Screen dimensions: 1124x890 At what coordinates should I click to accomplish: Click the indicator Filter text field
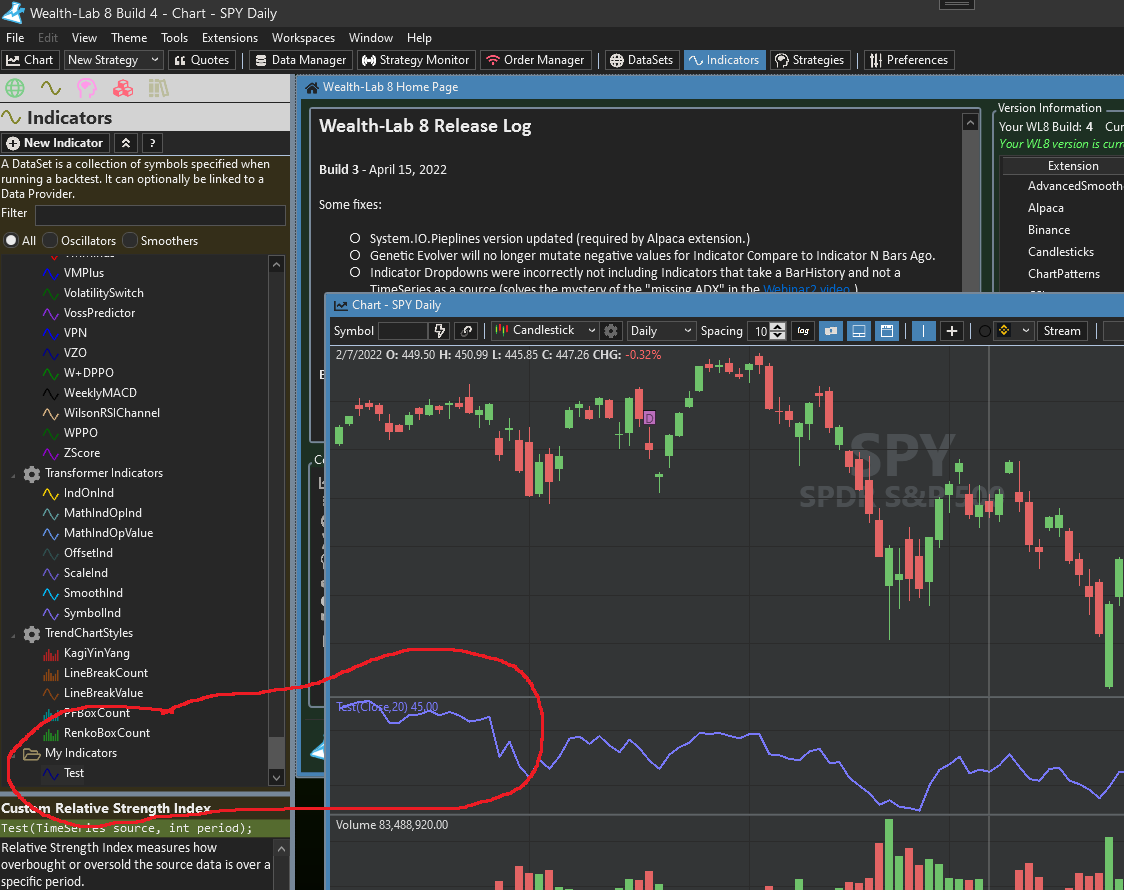click(160, 214)
